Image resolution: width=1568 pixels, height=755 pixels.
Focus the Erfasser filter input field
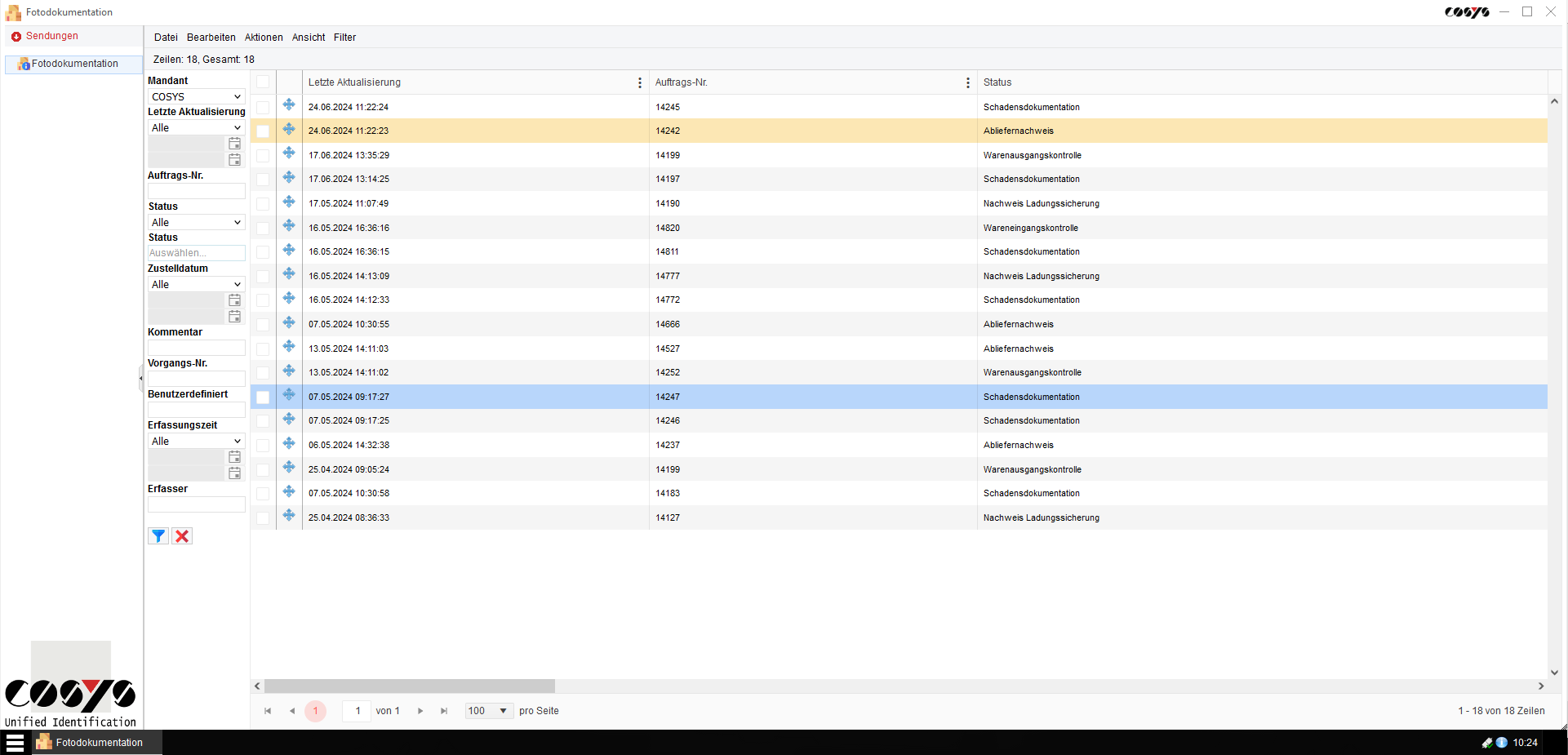(x=196, y=504)
